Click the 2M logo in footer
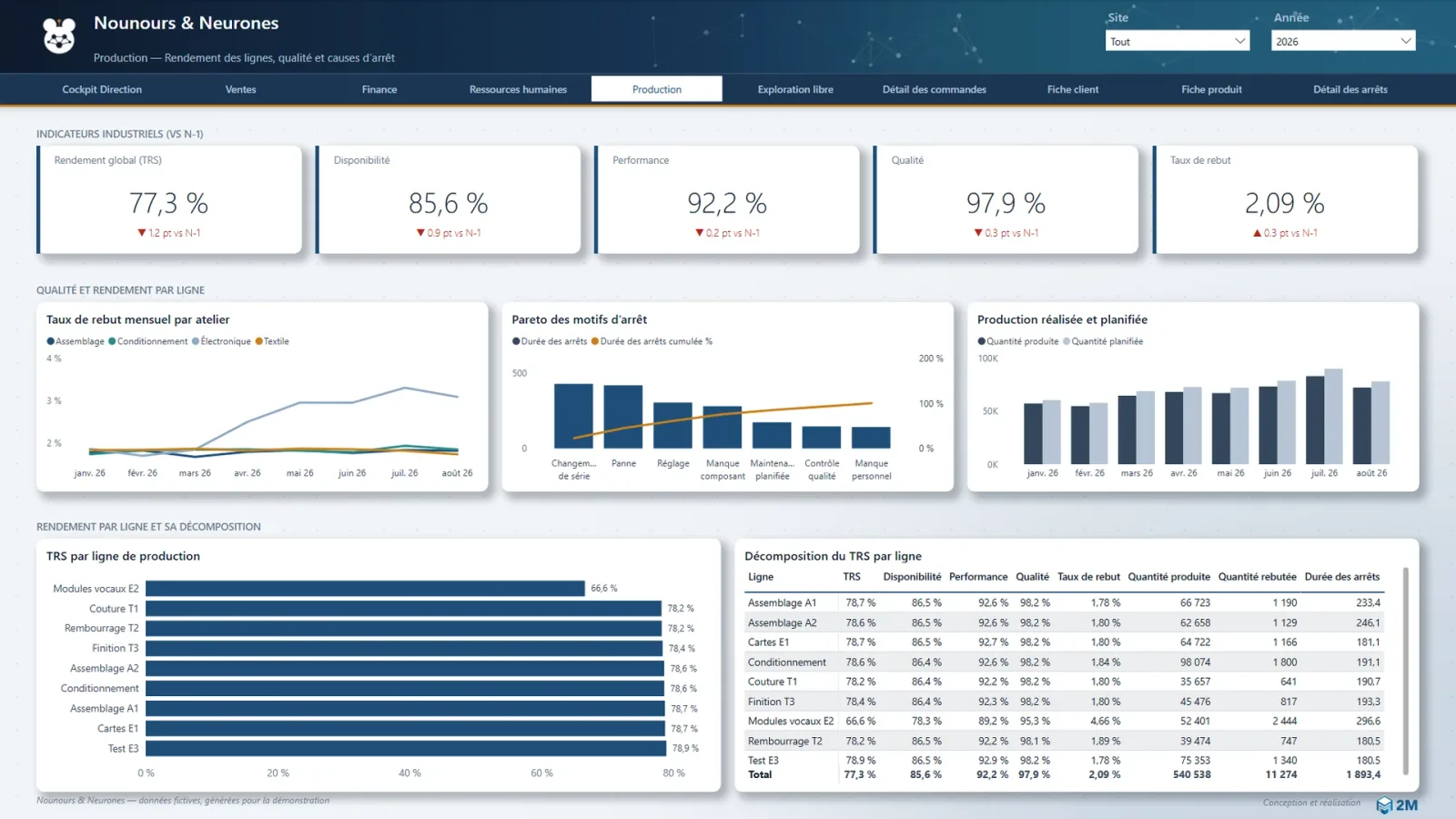The height and width of the screenshot is (819, 1456). pyautogui.click(x=1397, y=804)
